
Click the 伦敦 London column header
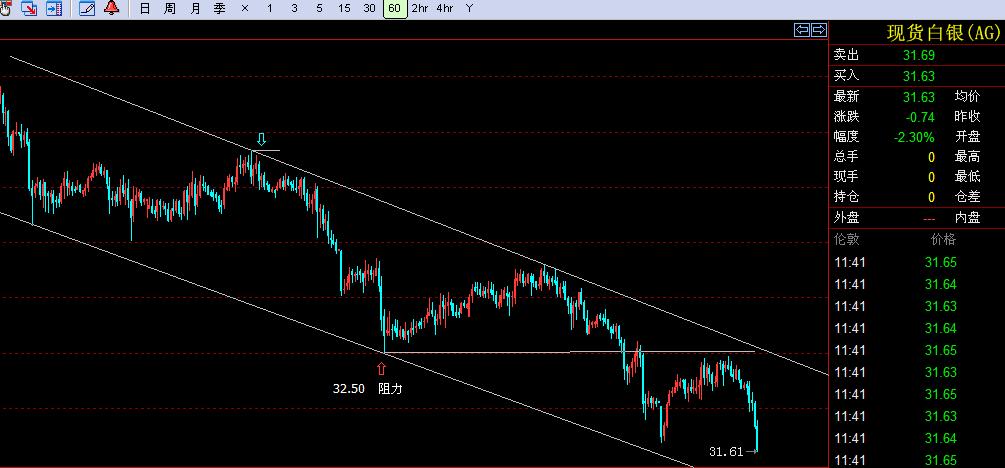846,240
